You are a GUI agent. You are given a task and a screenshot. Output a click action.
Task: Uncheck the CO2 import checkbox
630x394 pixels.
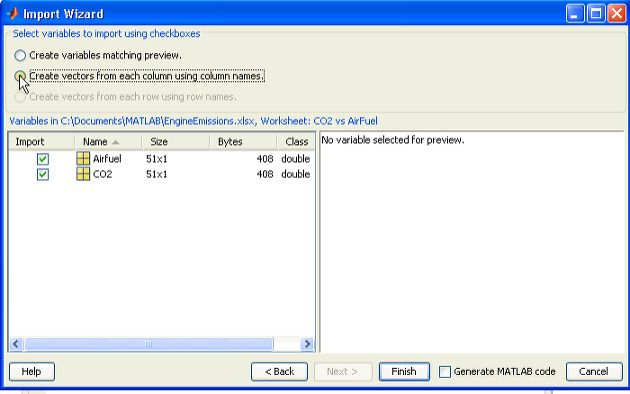tap(43, 174)
